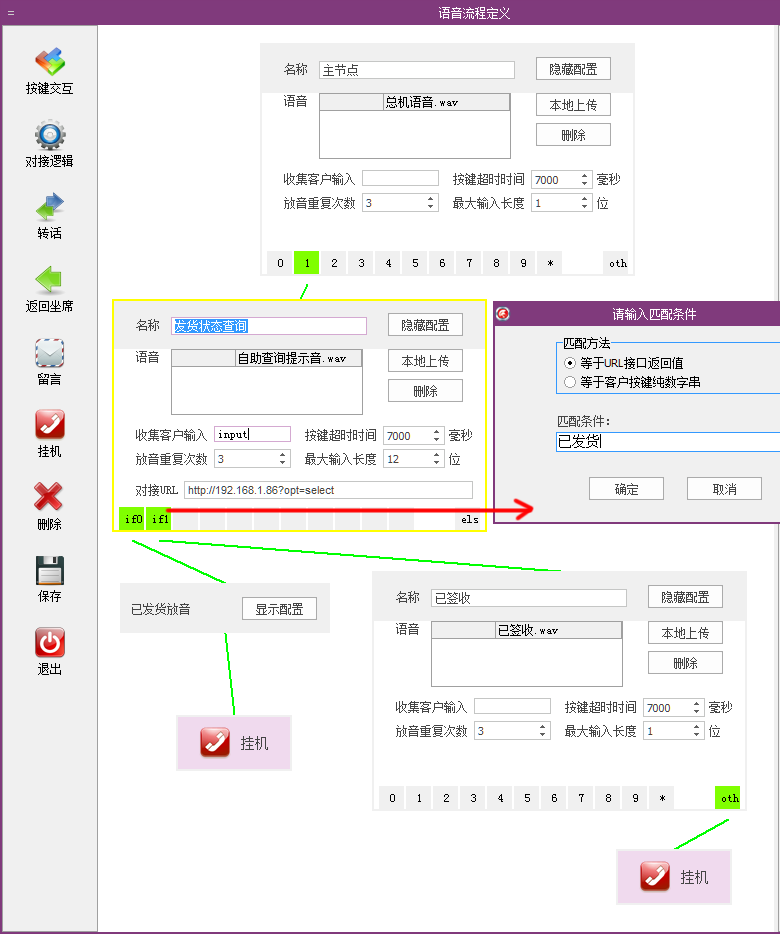
Task: Edit the 匹配条件 field containing 已发货
Action: click(668, 442)
